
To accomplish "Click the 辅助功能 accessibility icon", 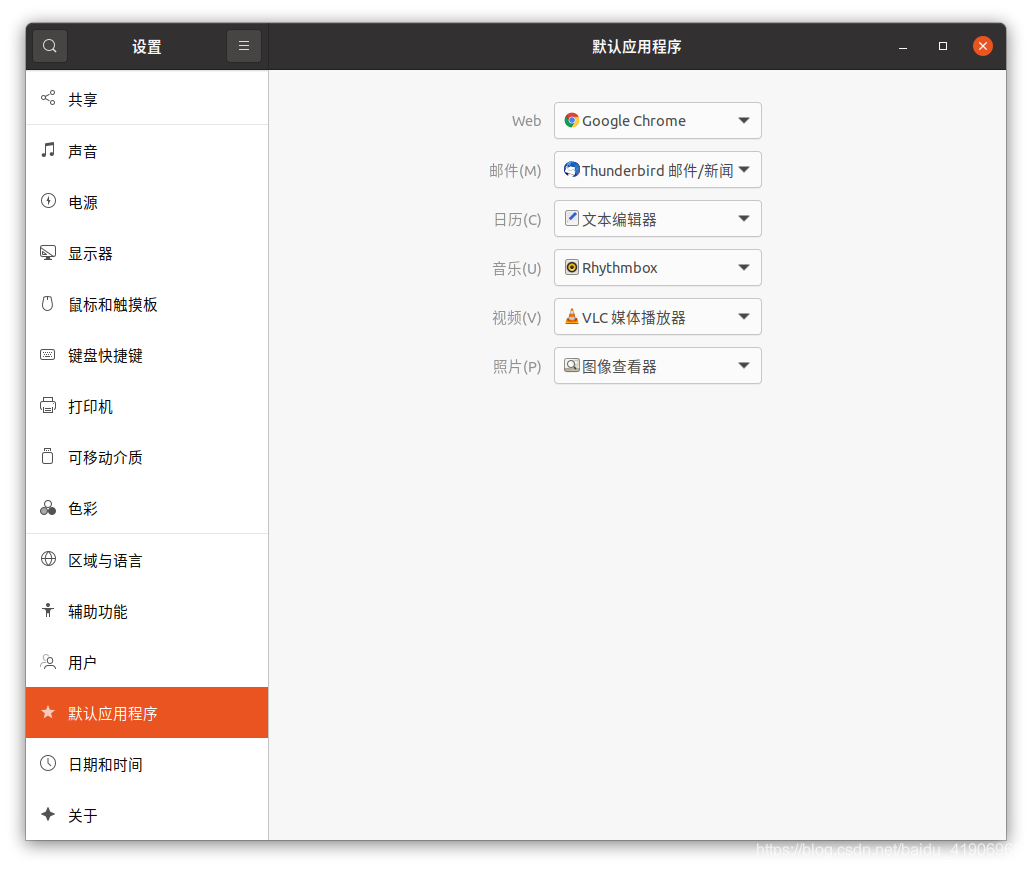I will point(47,610).
